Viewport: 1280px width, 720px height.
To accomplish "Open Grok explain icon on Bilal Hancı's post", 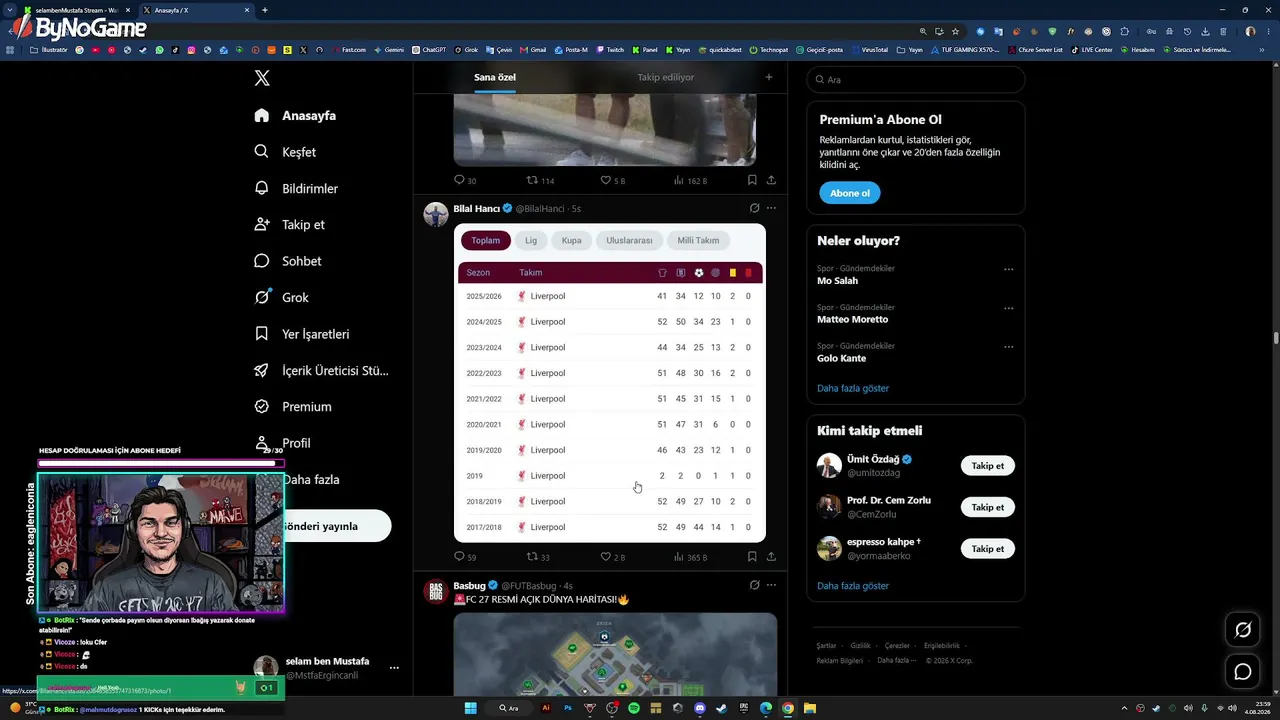I will click(754, 208).
